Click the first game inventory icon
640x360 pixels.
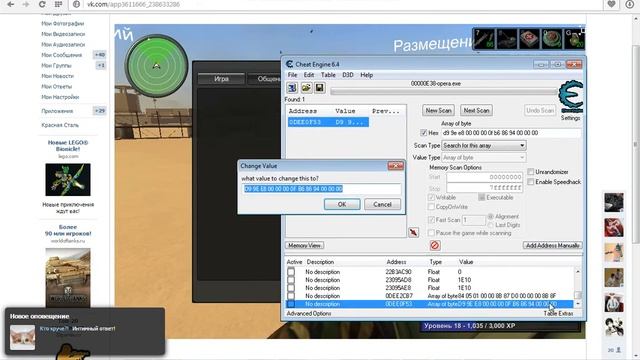(484, 39)
